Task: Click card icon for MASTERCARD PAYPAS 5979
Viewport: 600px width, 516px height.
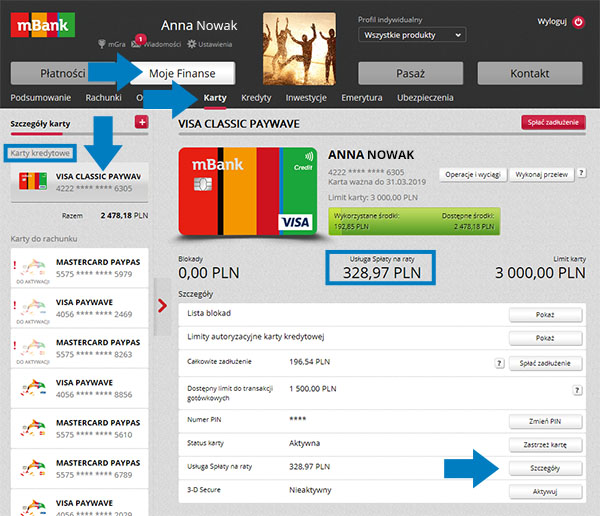Action: (x=33, y=268)
